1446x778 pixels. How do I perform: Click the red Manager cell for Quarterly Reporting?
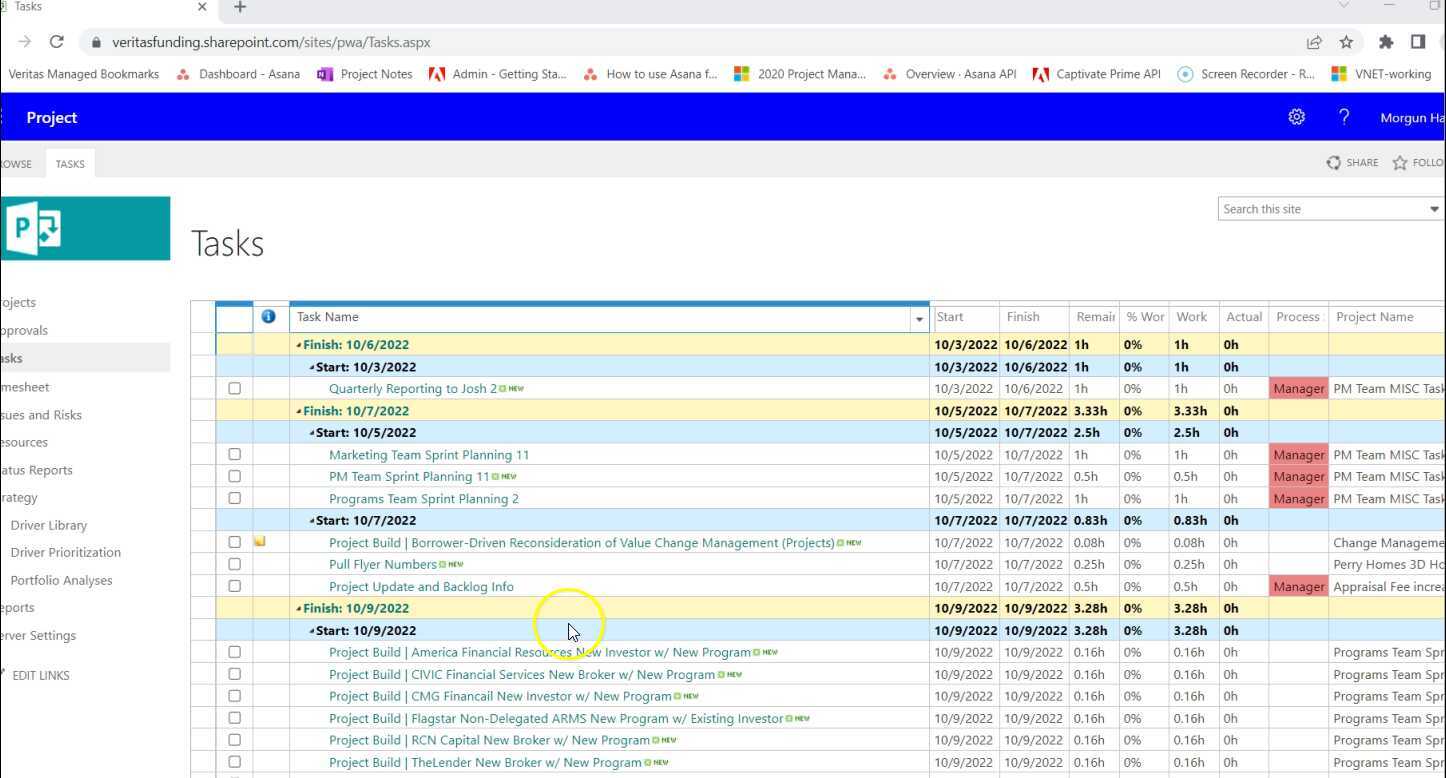[1298, 389]
